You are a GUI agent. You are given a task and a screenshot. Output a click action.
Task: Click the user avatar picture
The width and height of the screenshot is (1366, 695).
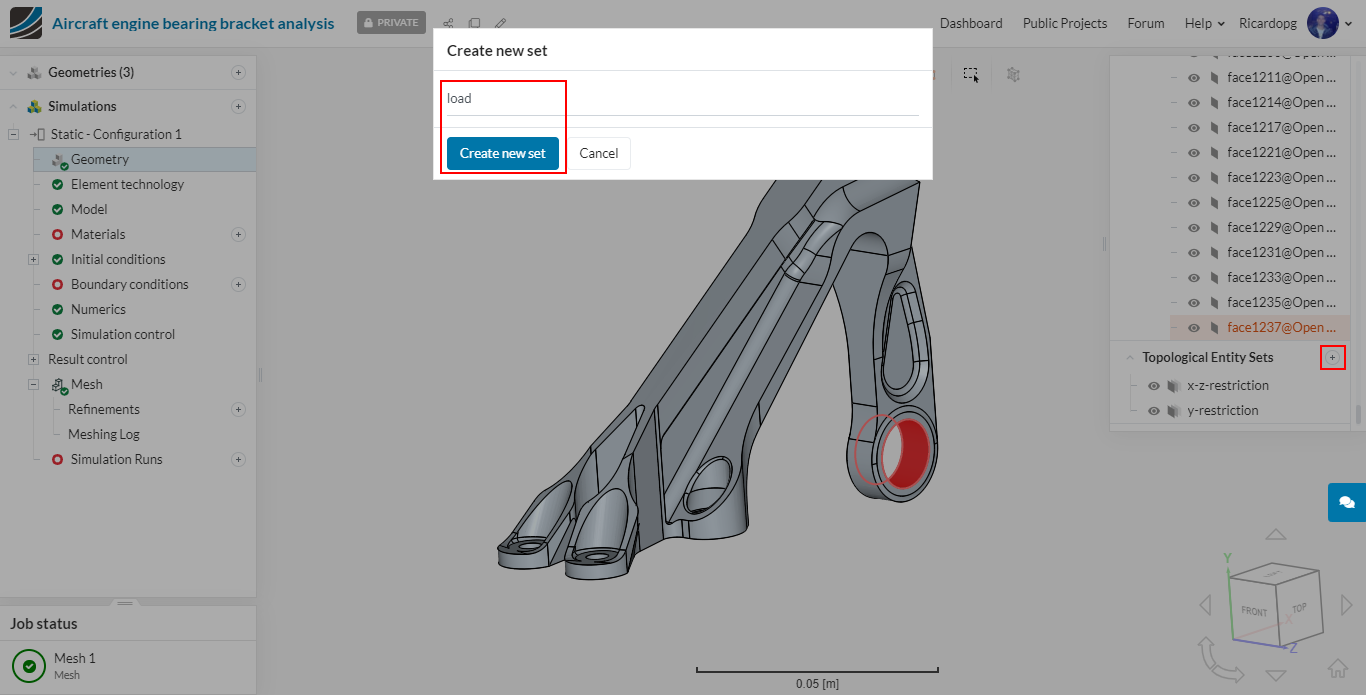[1323, 23]
